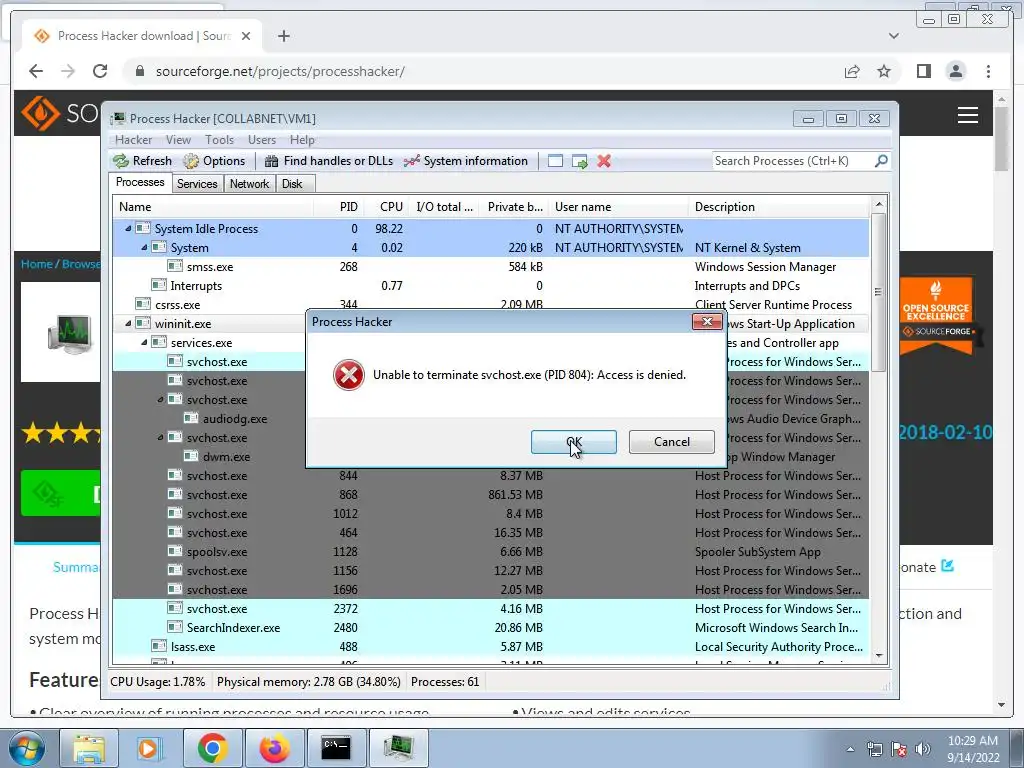1024x768 pixels.
Task: Click the wininit.exe process icon
Action: 143,323
